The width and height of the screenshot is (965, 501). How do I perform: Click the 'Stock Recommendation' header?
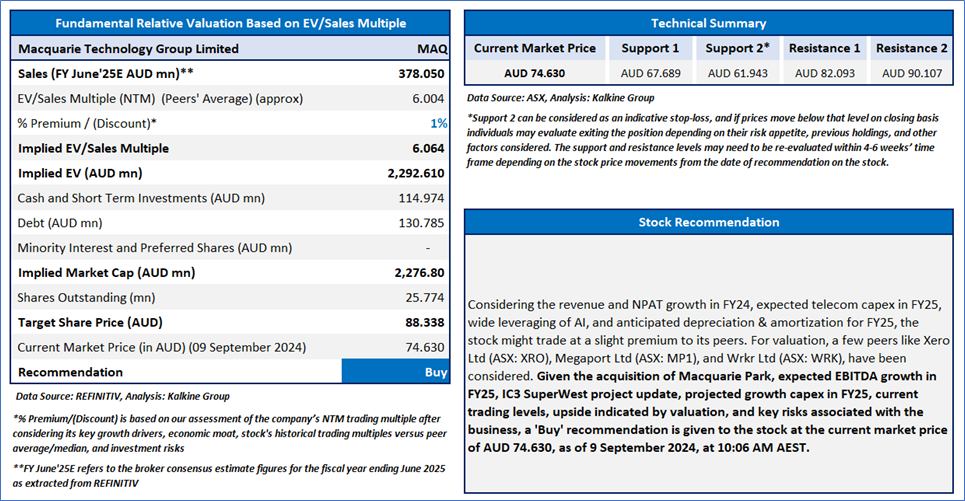[x=708, y=222]
